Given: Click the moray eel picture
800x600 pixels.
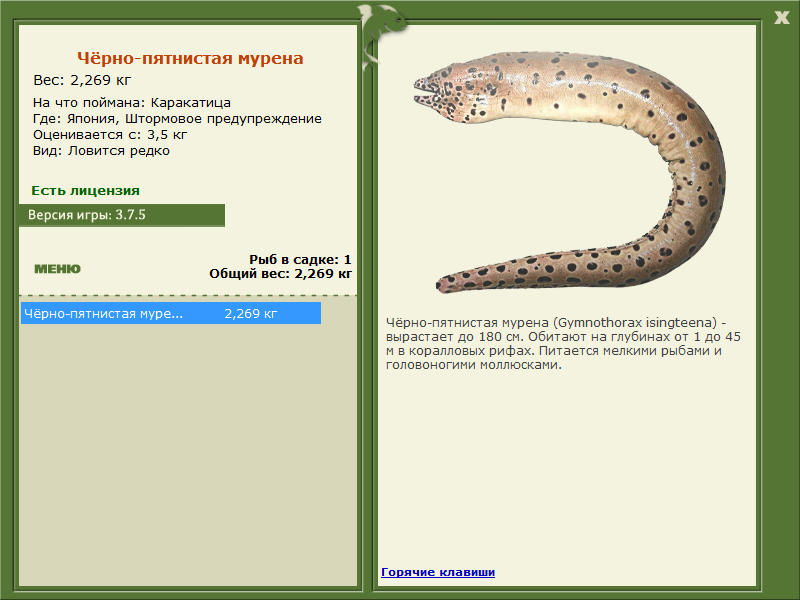Looking at the screenshot, I should point(570,171).
